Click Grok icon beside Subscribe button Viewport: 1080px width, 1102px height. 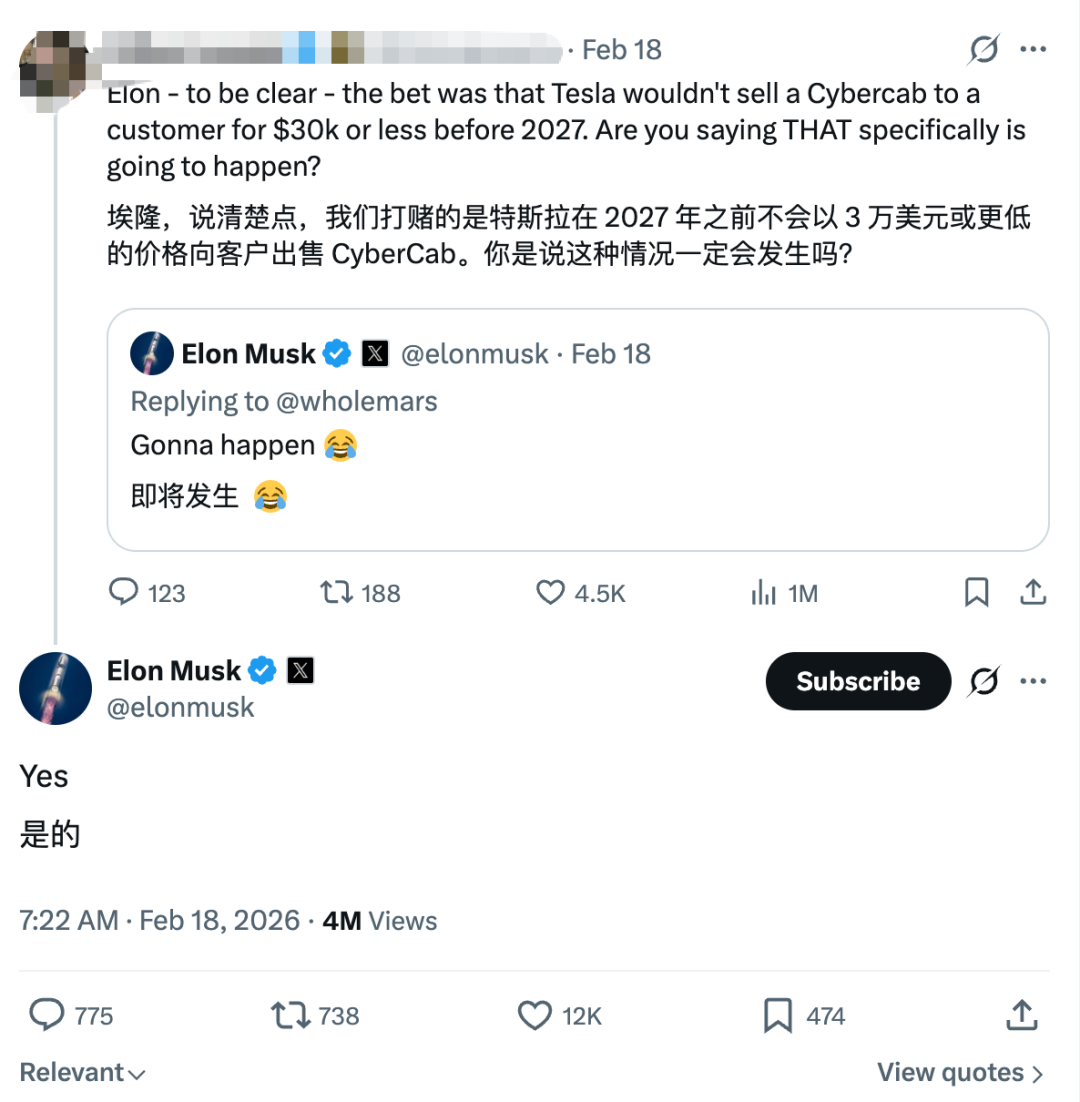(x=984, y=681)
